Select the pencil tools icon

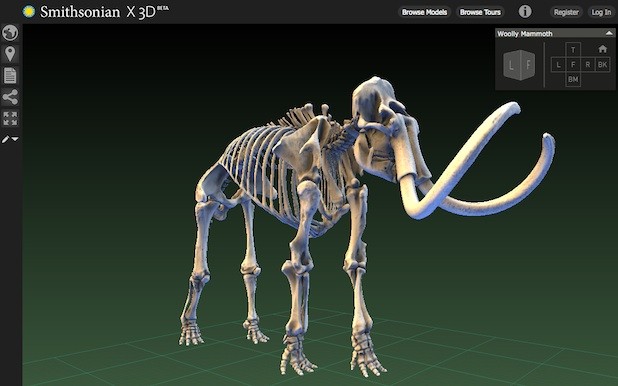[x=6, y=139]
